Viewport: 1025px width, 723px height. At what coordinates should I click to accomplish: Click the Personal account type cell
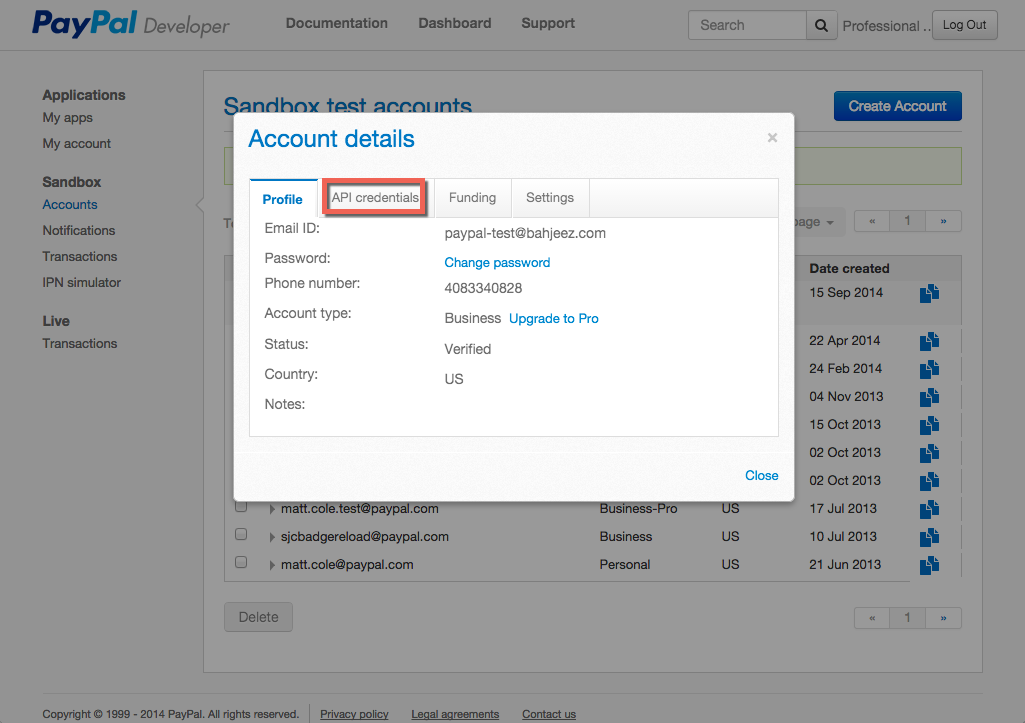pyautogui.click(x=625, y=565)
